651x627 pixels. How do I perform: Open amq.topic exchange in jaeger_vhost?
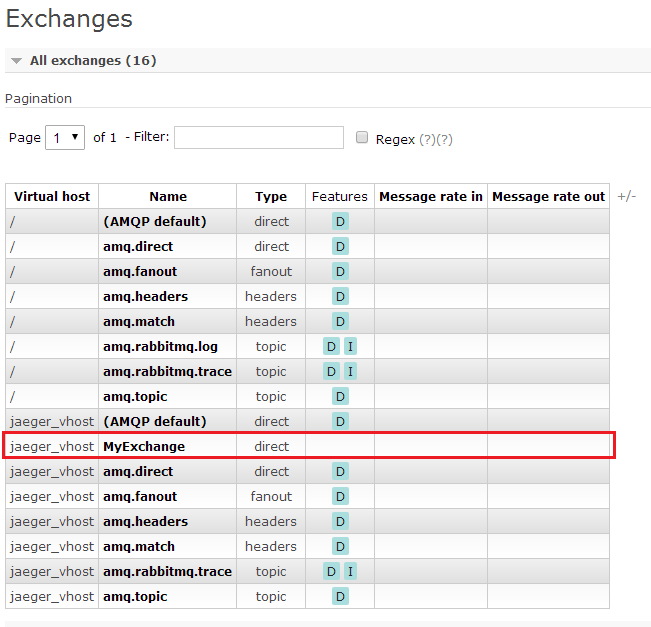(x=135, y=597)
